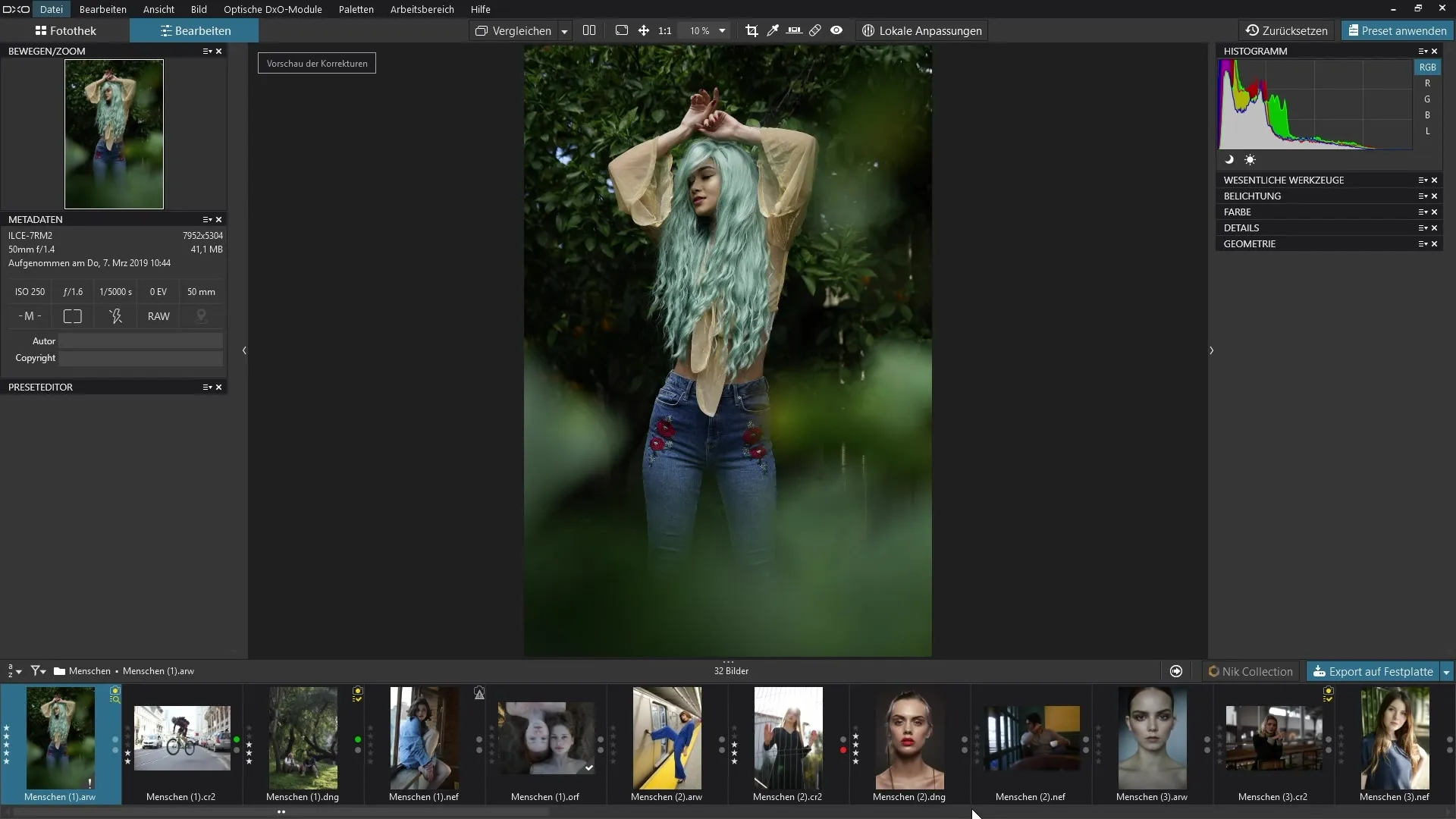Image resolution: width=1456 pixels, height=819 pixels.
Task: Select the L luminance histogram channel
Action: pyautogui.click(x=1427, y=131)
